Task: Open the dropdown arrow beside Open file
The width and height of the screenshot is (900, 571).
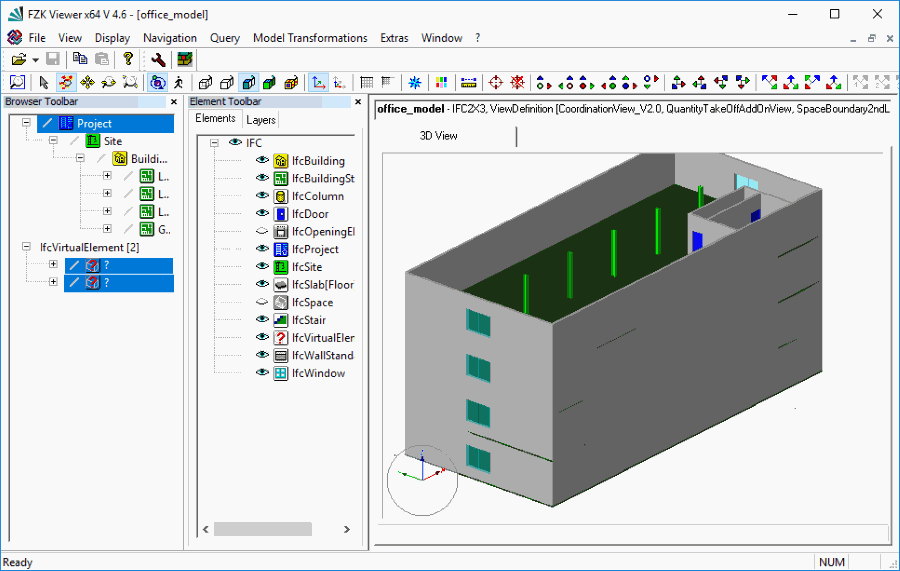Action: [x=35, y=60]
